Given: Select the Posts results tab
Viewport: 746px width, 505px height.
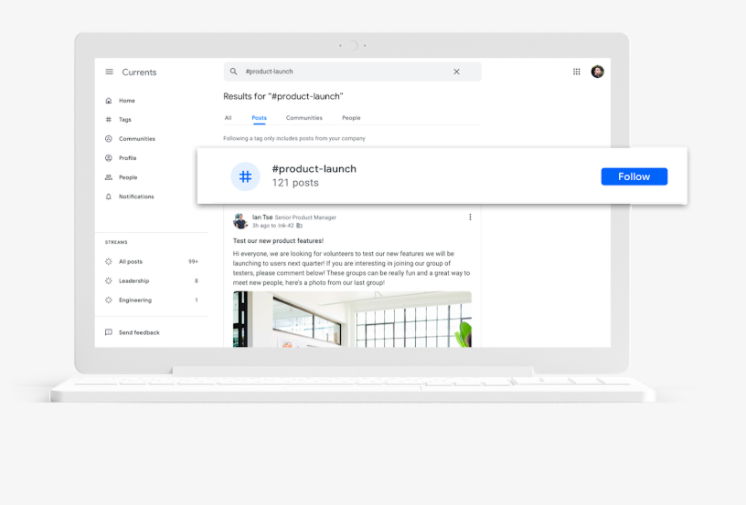Looking at the screenshot, I should 259,118.
